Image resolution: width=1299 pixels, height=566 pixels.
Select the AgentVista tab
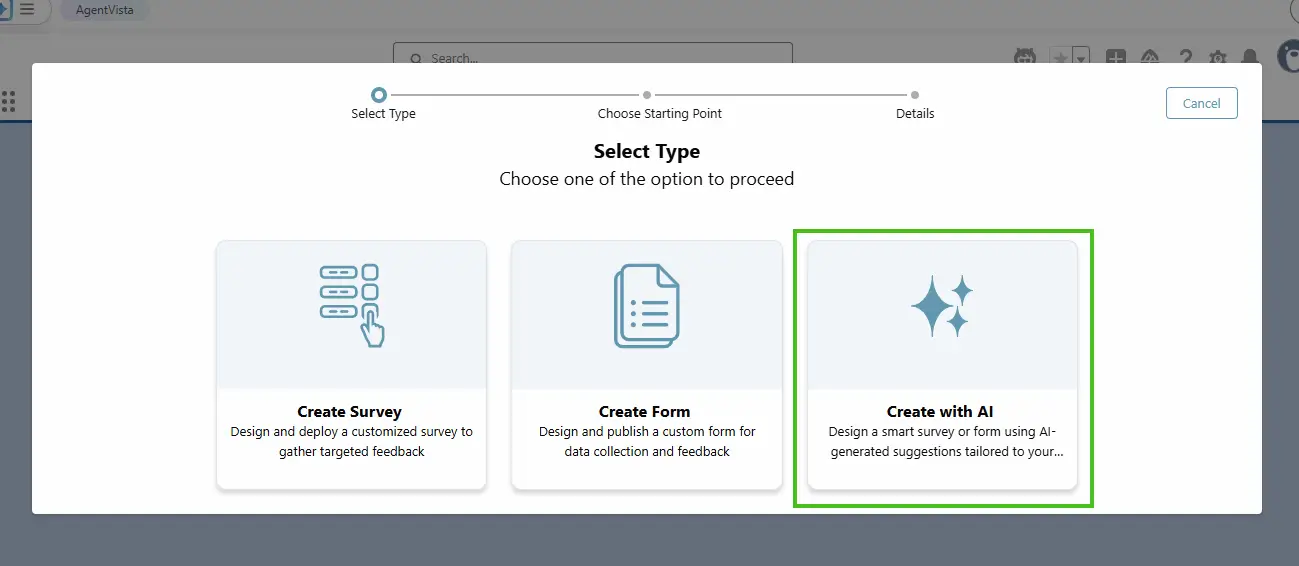(x=104, y=10)
